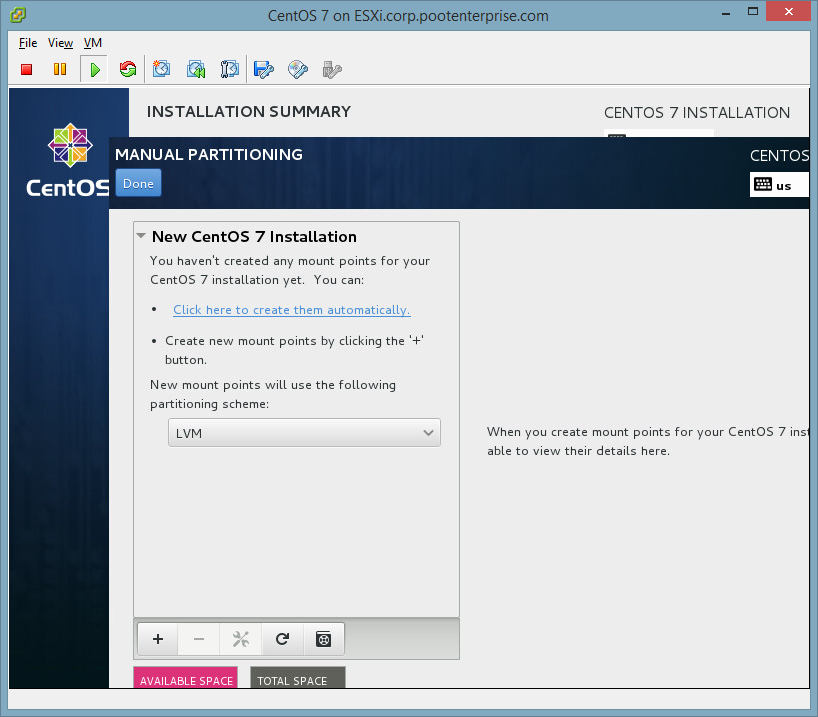
Task: Configure the mount point with the tools icon
Action: (240, 639)
